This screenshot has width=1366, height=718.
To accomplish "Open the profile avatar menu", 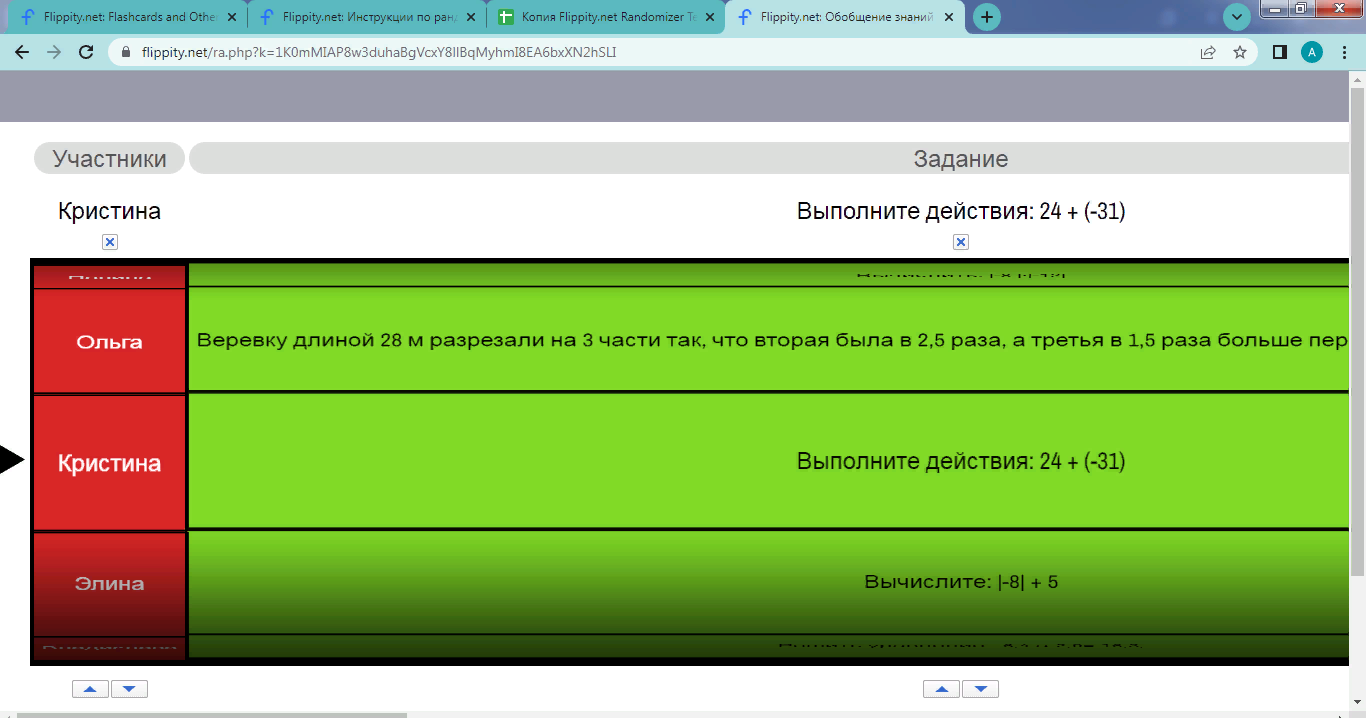I will (x=1312, y=53).
